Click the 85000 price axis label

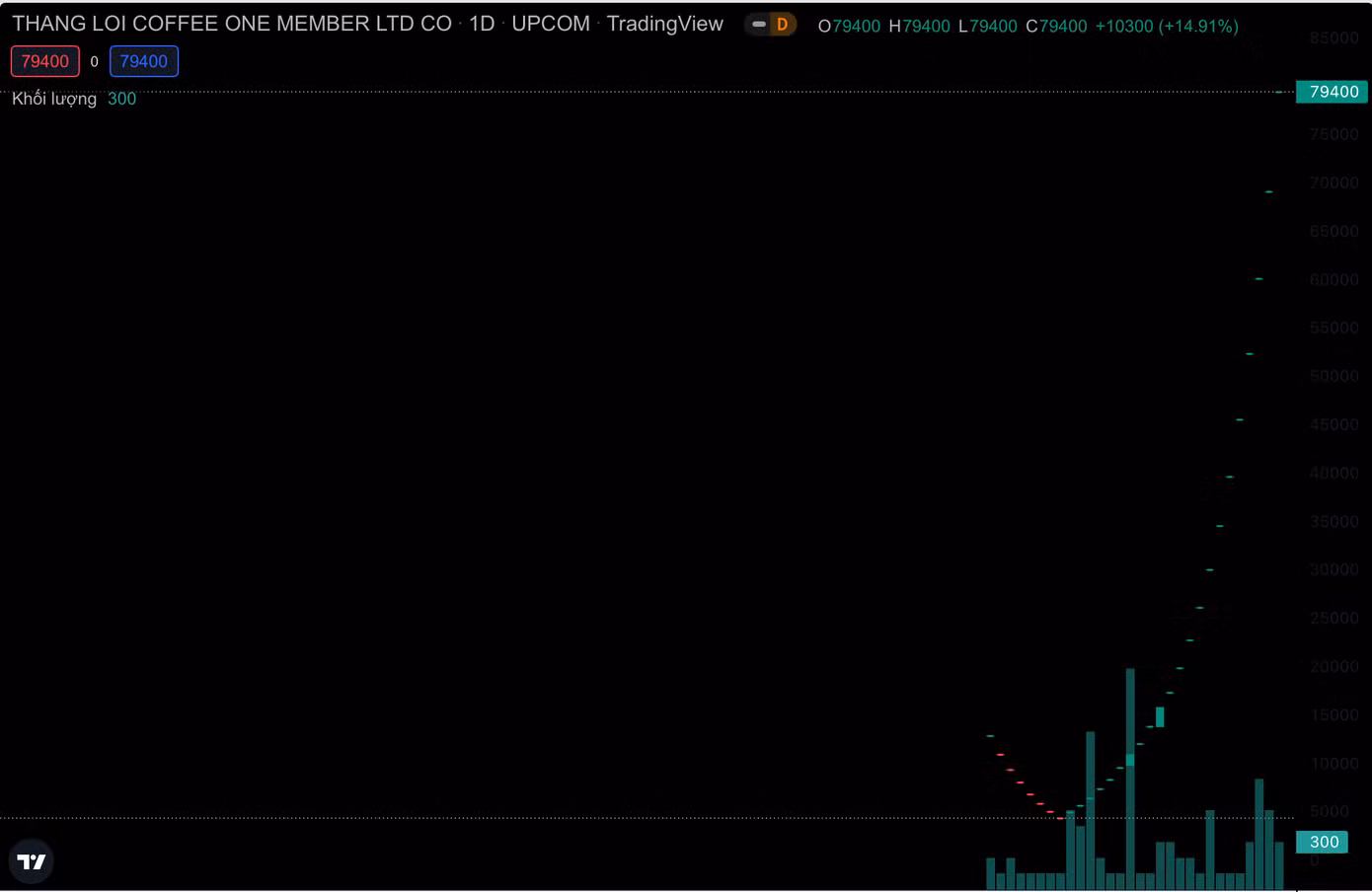point(1334,37)
